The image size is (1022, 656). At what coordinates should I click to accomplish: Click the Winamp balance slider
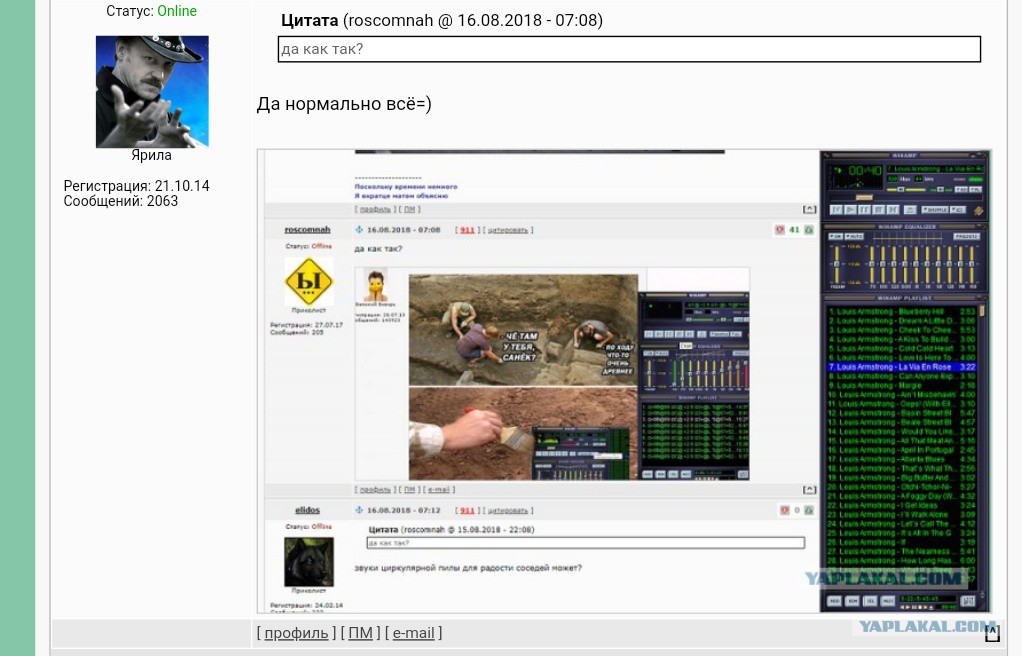[941, 189]
